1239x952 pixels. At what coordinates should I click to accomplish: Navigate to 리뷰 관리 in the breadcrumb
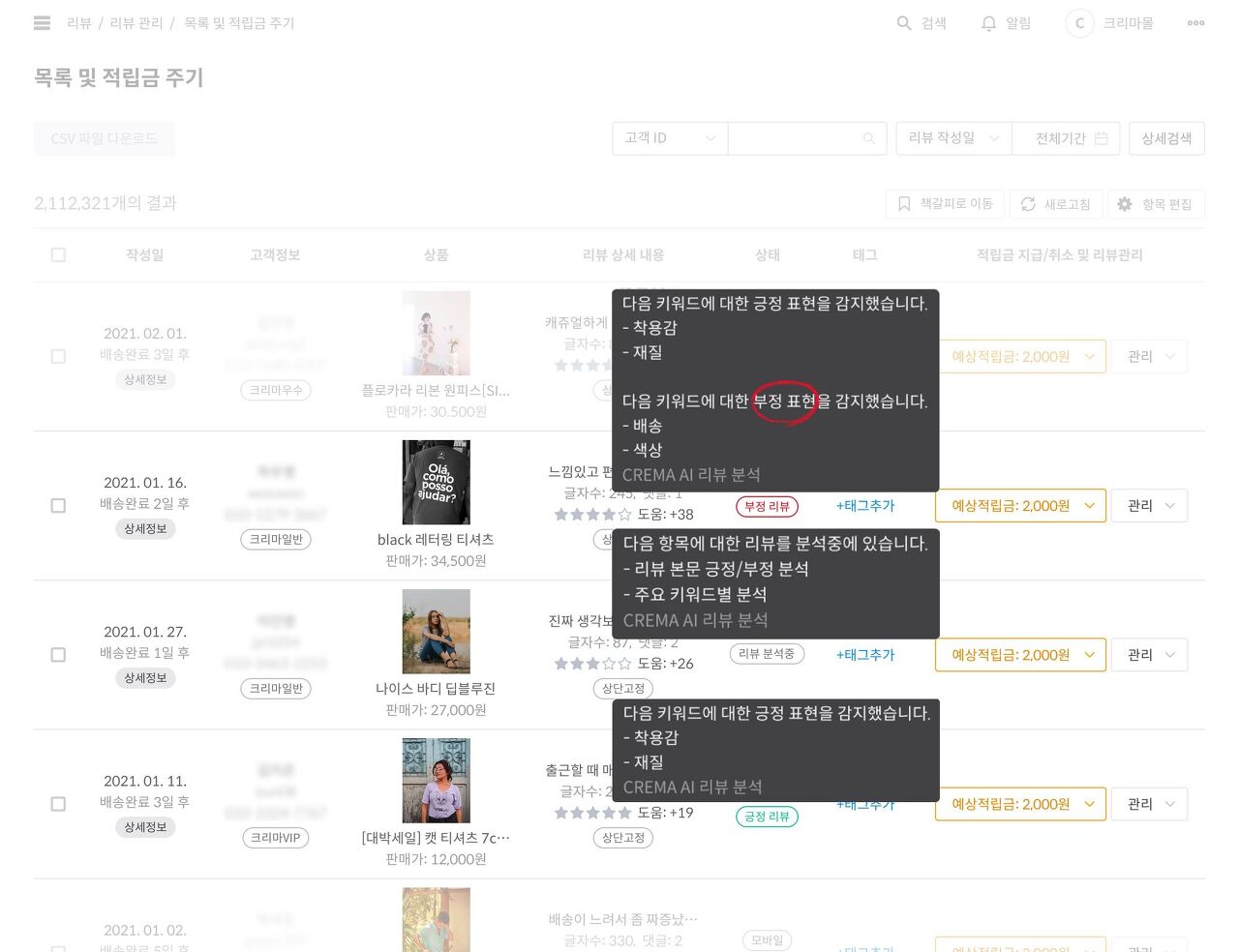138,23
